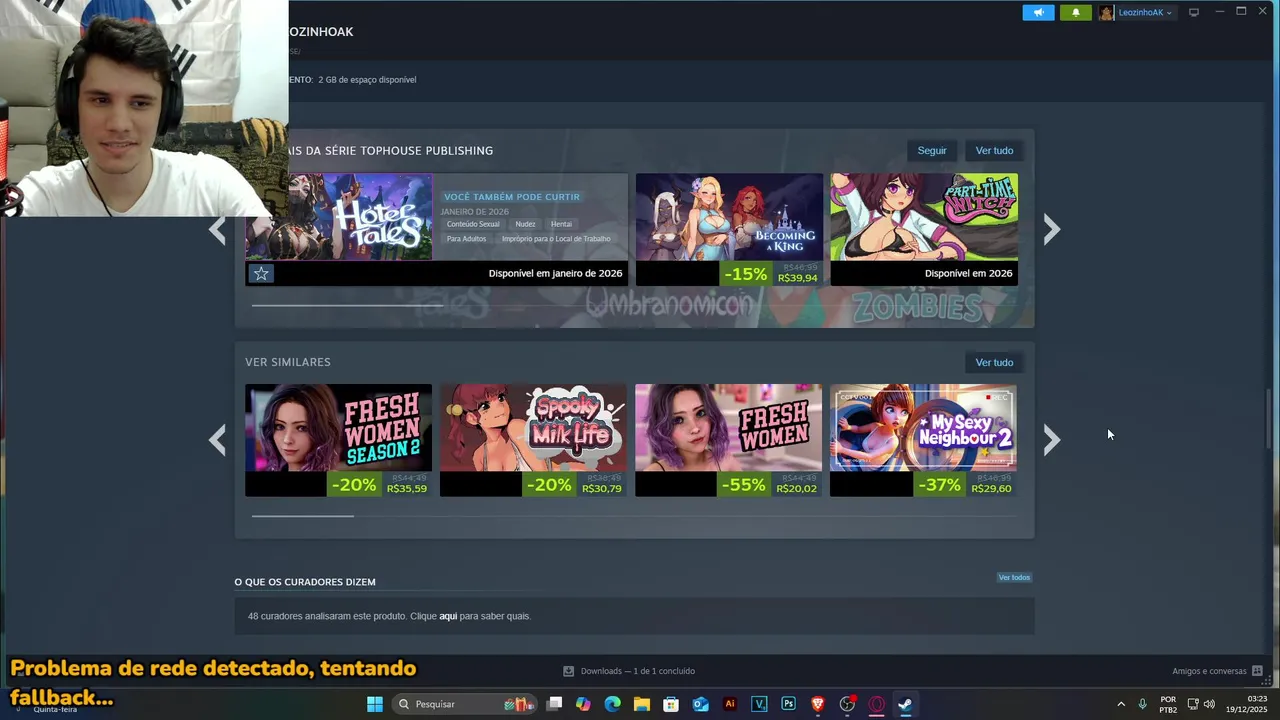
Task: Open volume control in system tray
Action: point(1210,704)
